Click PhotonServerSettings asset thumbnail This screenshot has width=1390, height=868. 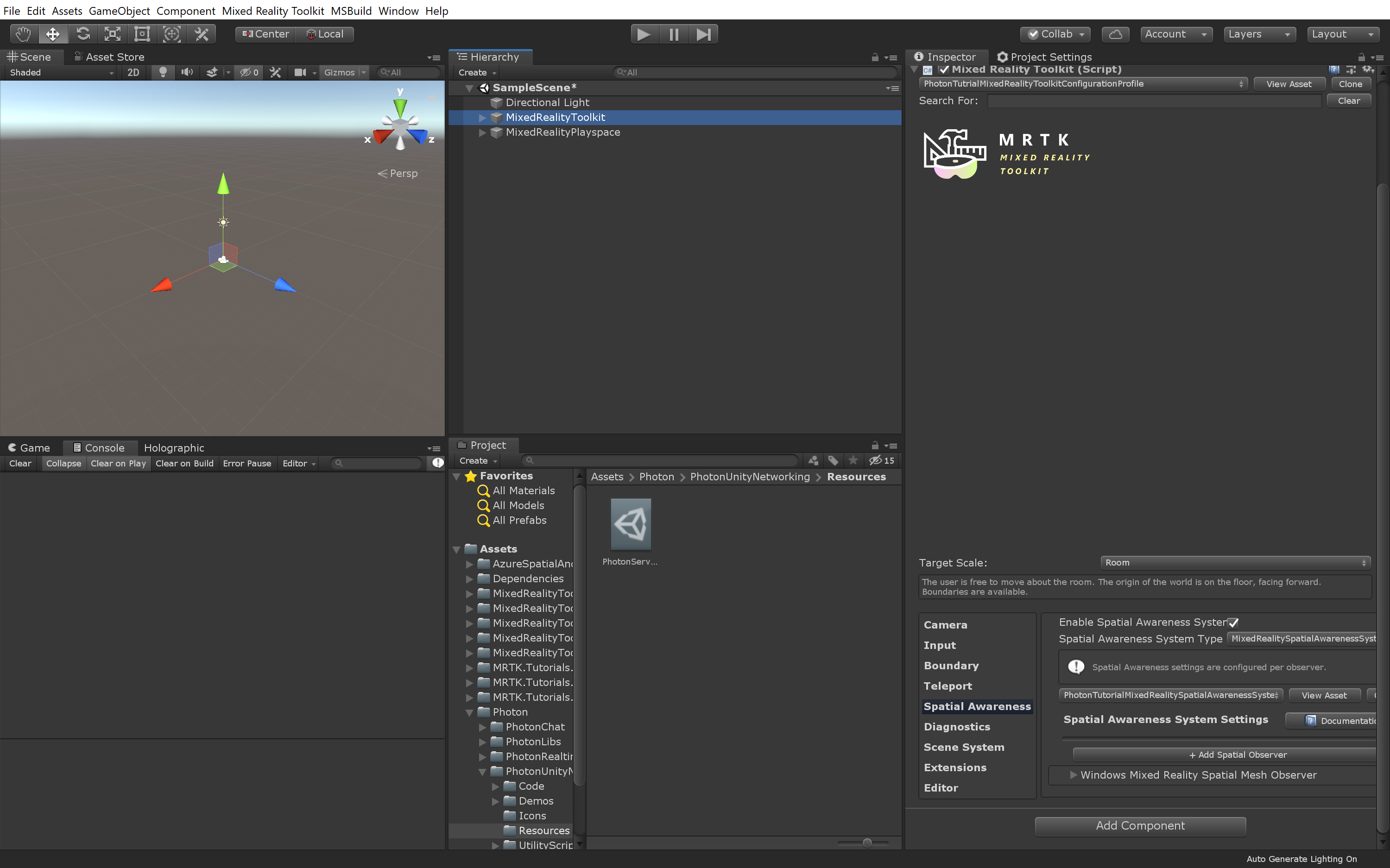(631, 524)
